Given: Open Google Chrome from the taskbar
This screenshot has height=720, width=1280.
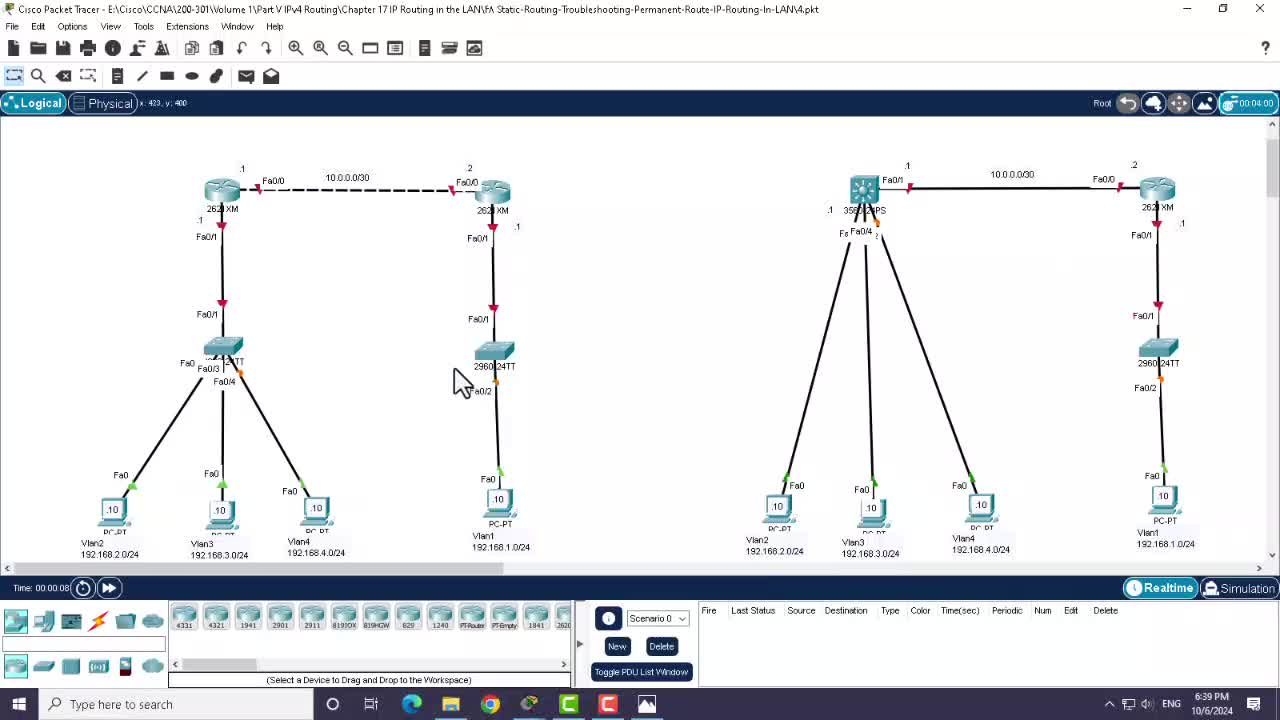Looking at the screenshot, I should click(490, 704).
